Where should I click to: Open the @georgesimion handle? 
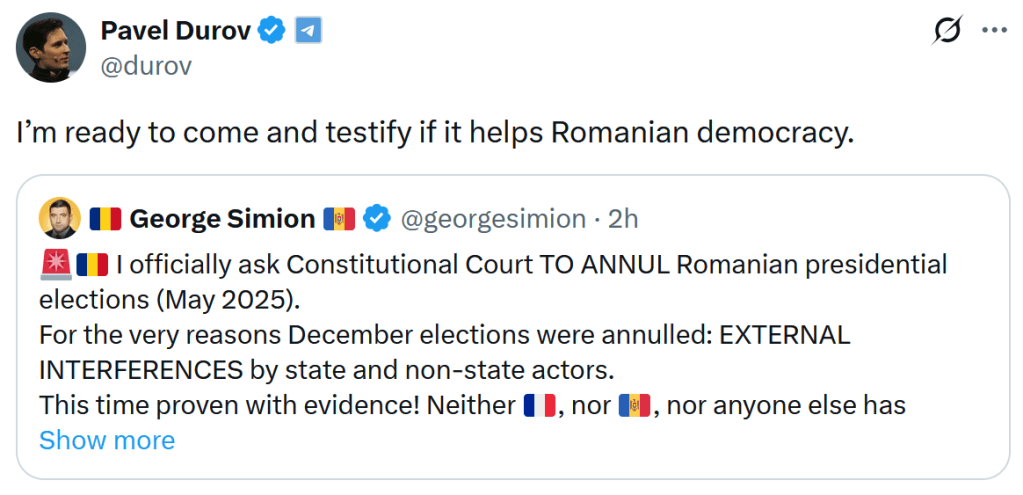pyautogui.click(x=493, y=218)
